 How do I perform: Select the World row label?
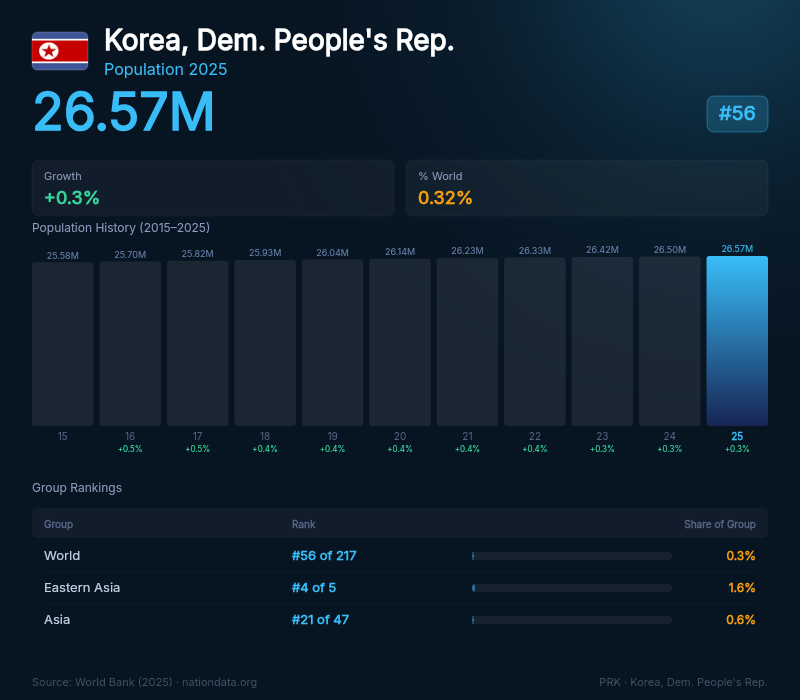click(x=62, y=556)
